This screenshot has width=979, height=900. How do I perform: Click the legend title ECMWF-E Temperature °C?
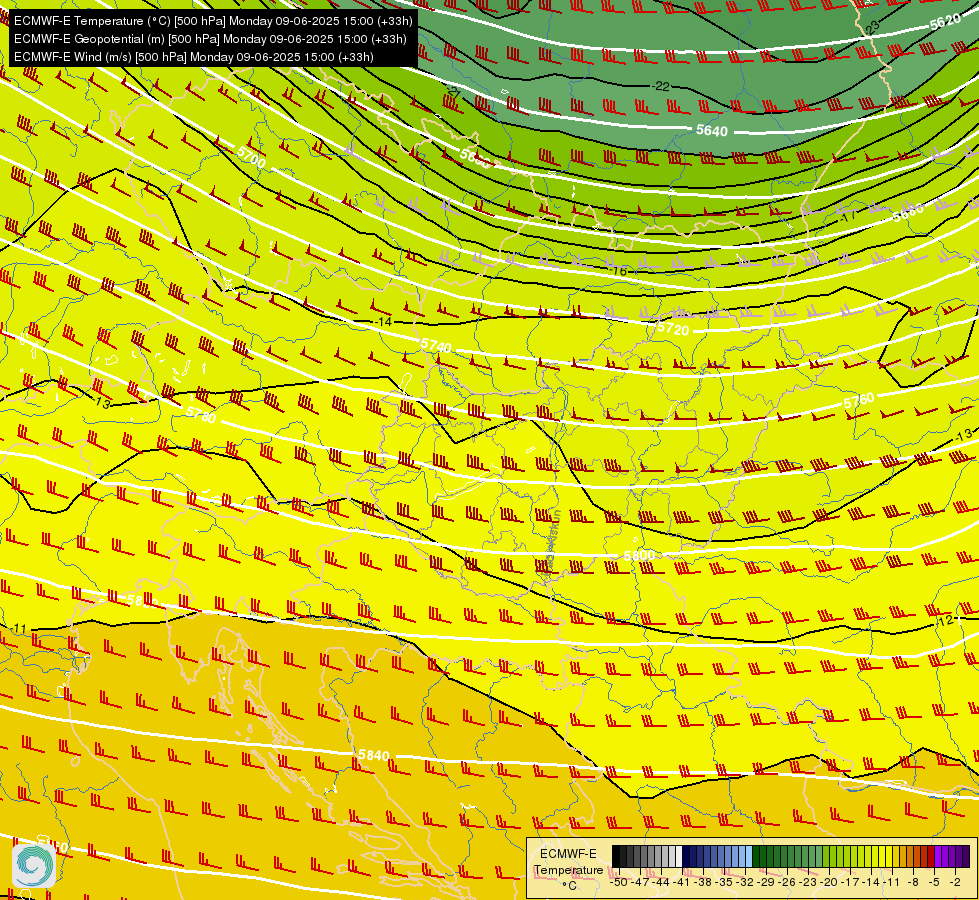(x=568, y=869)
